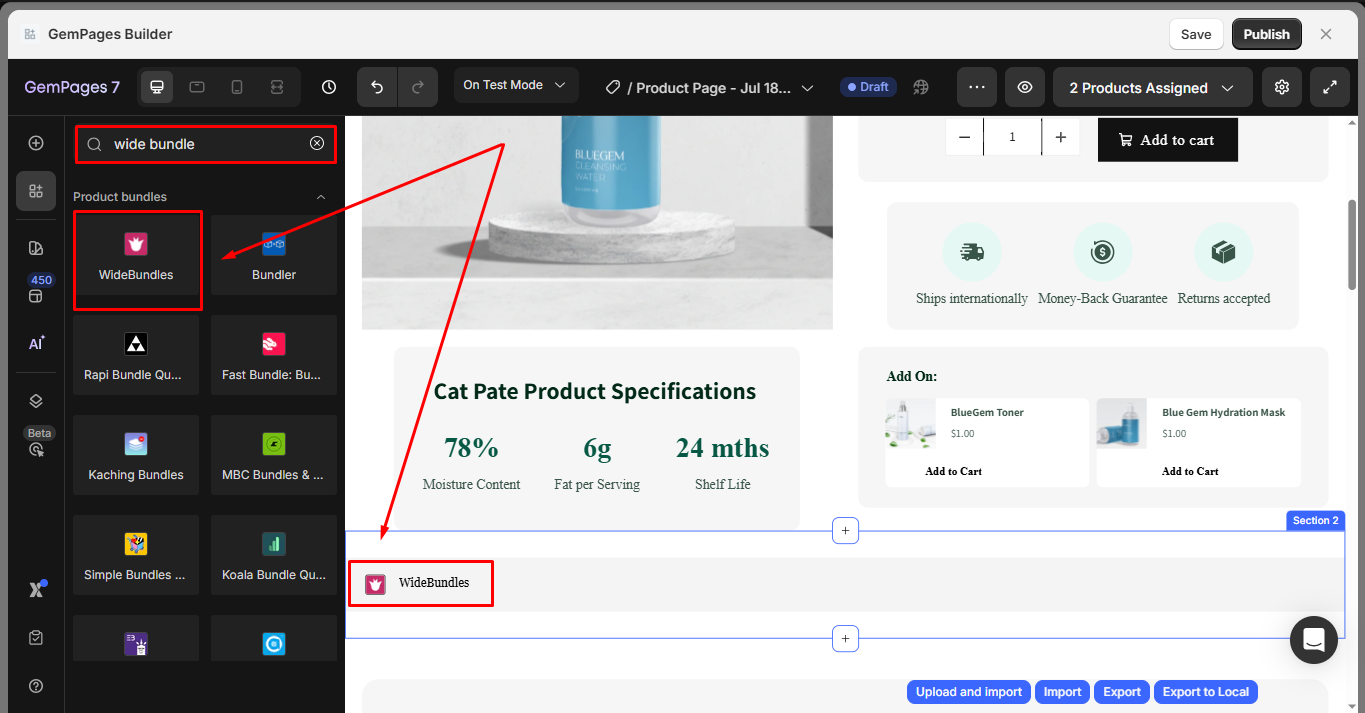The width and height of the screenshot is (1365, 713).
Task: Select the WideBundles element in panel
Action: pos(136,258)
